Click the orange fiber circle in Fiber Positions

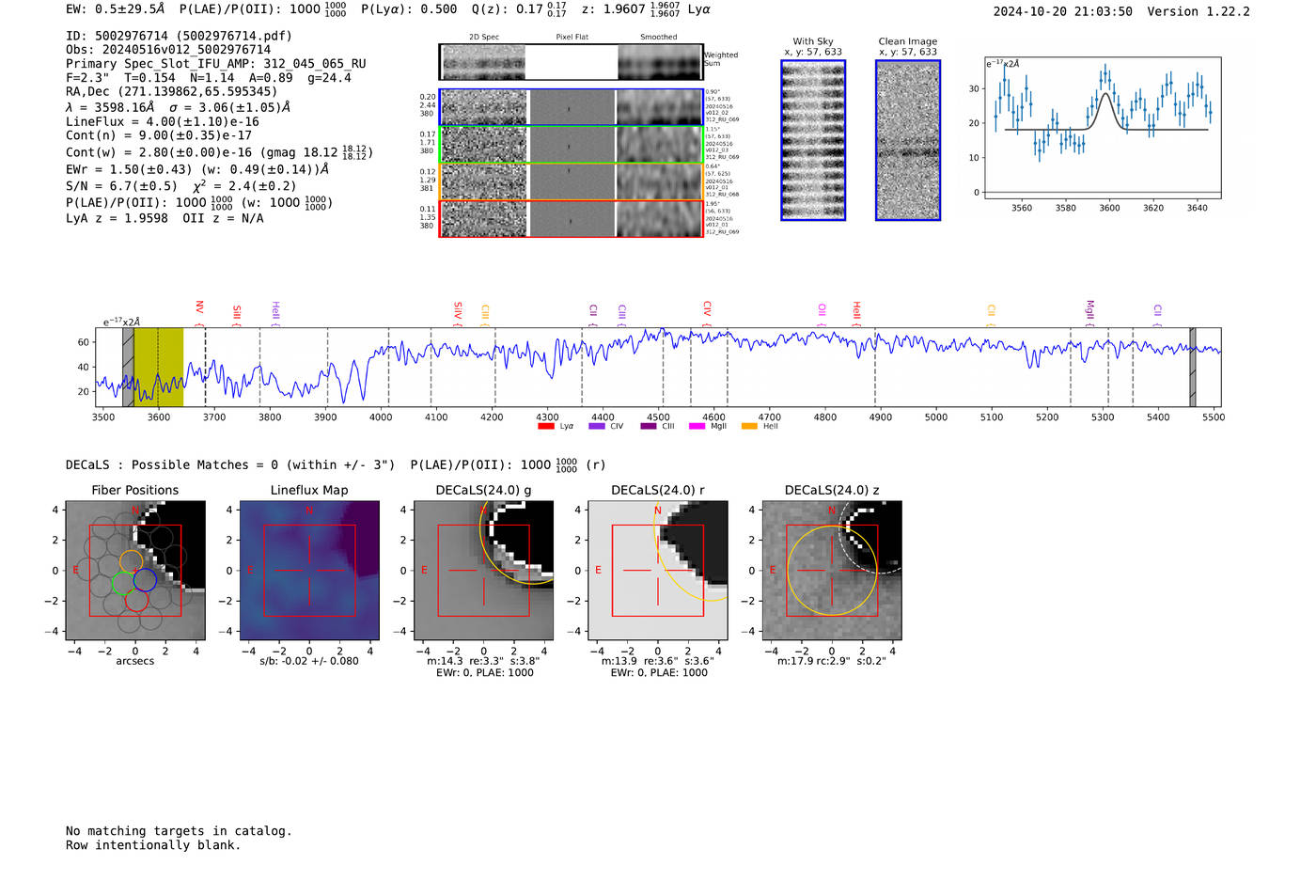[x=131, y=562]
